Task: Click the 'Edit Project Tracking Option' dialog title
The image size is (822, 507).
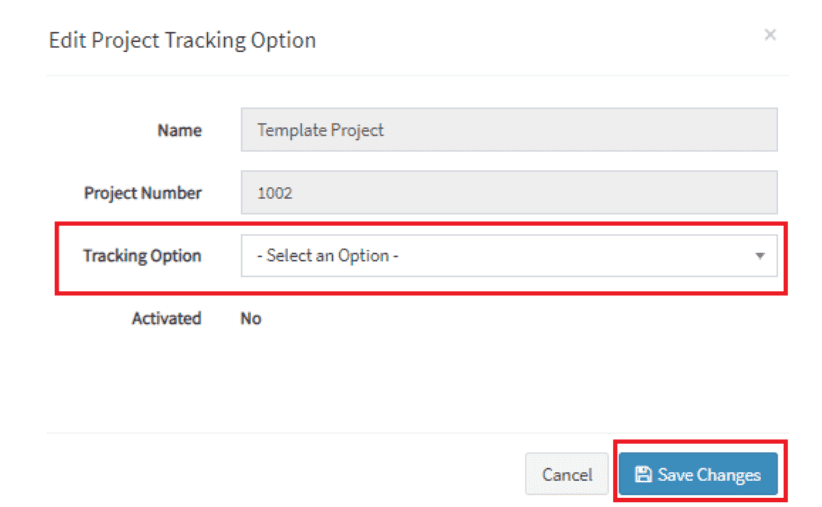Action: (x=182, y=41)
